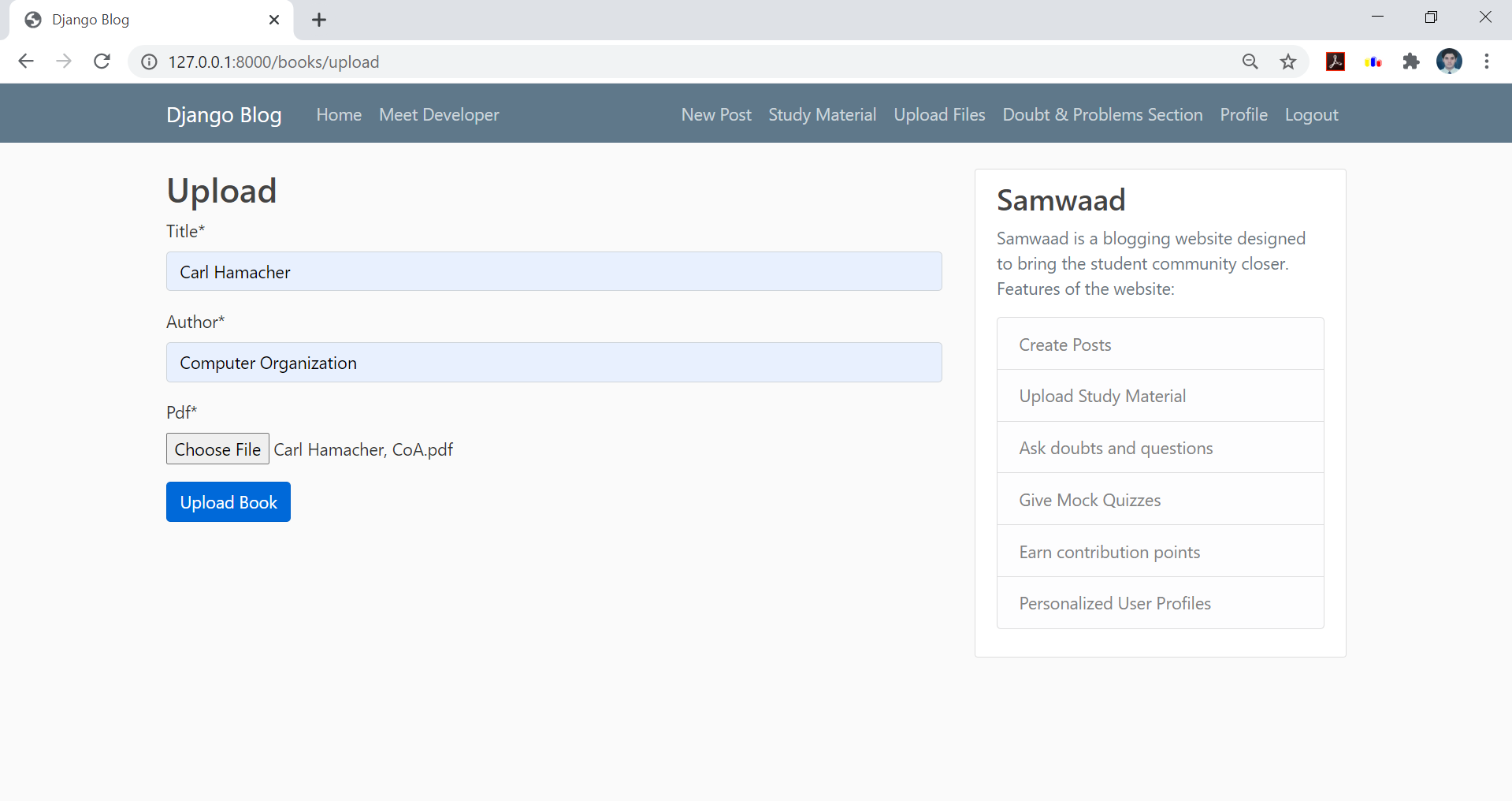
Task: Open the Adobe Acrobat extension icon
Action: [x=1336, y=61]
